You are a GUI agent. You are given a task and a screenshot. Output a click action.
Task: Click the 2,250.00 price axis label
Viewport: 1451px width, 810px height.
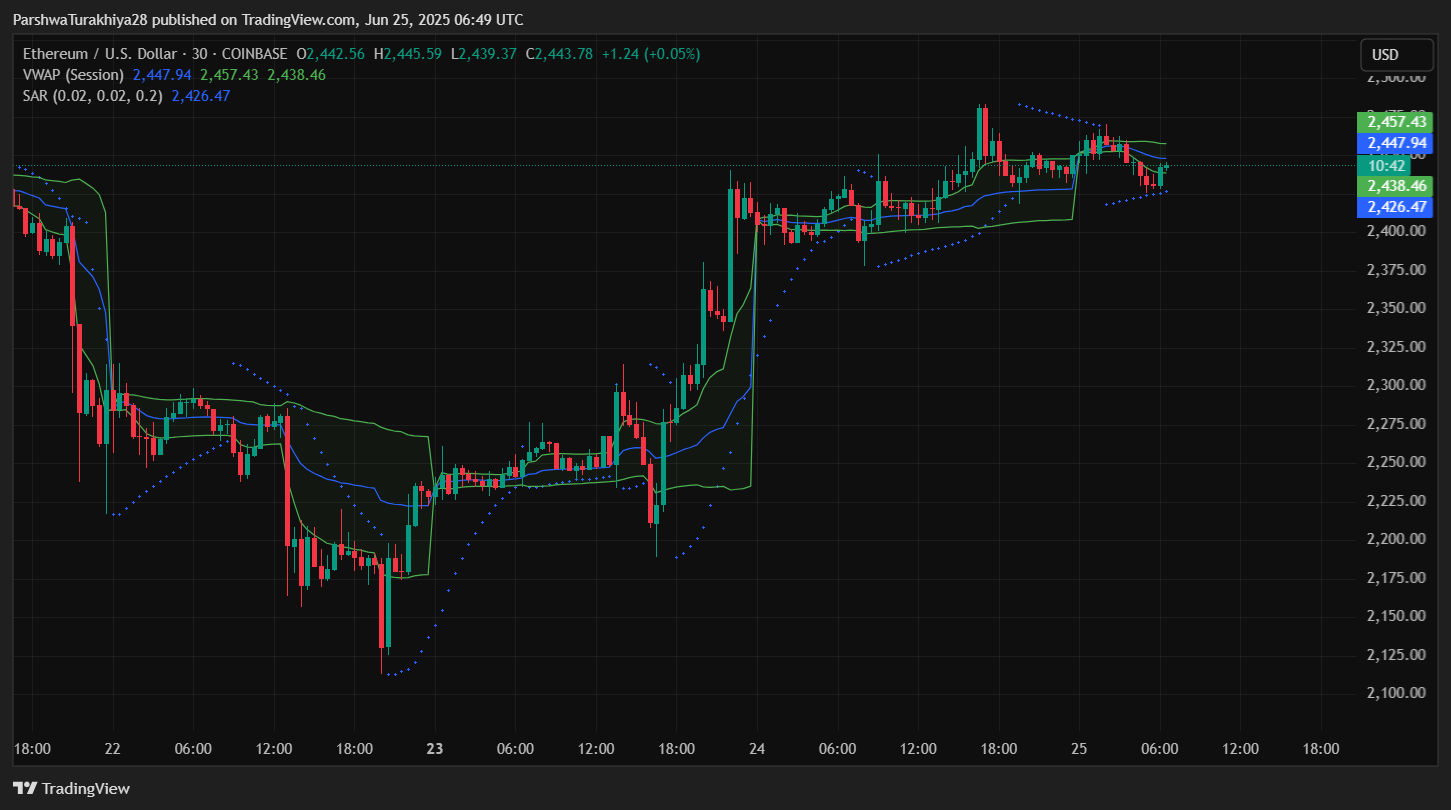click(1396, 462)
